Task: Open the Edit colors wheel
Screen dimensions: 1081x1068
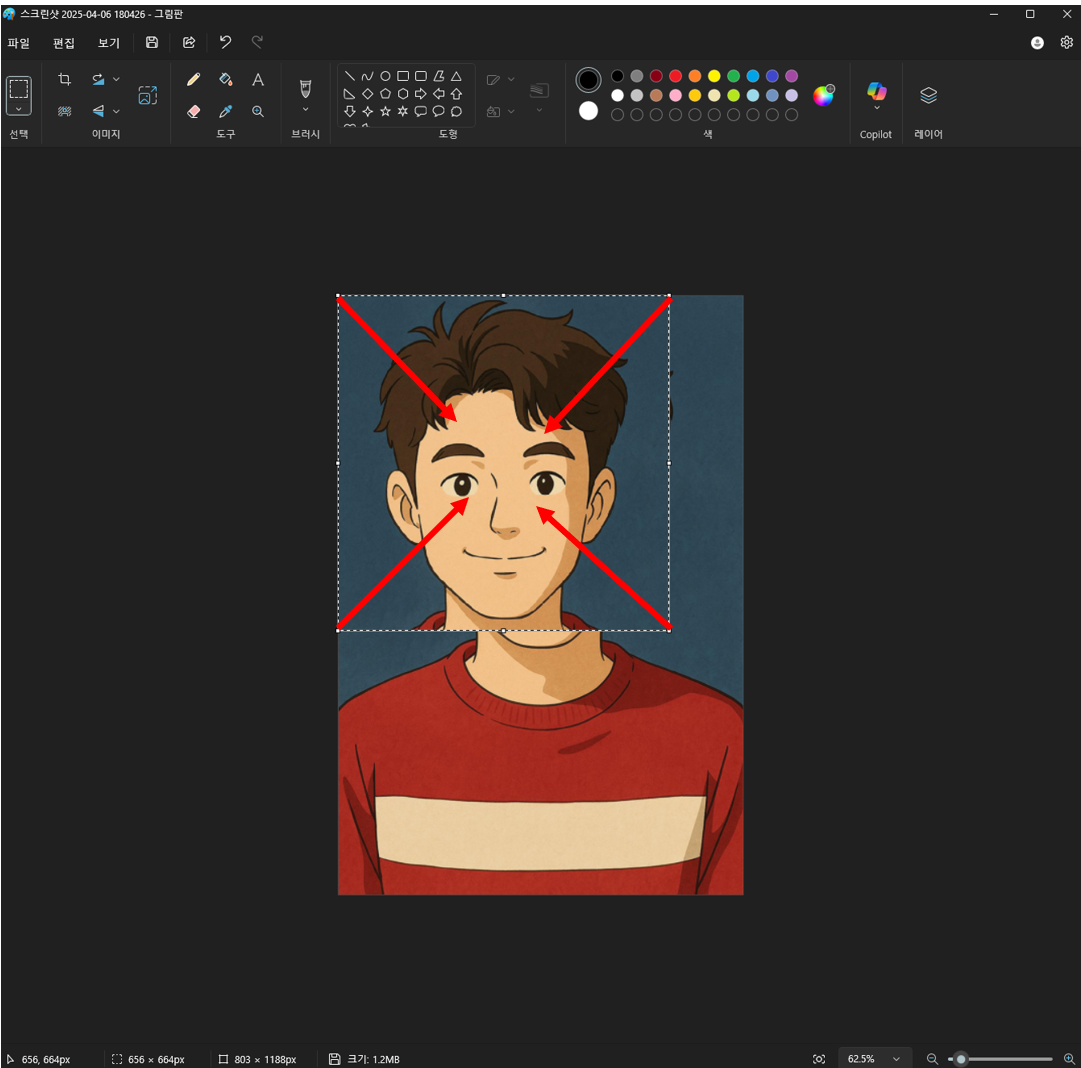Action: (823, 95)
